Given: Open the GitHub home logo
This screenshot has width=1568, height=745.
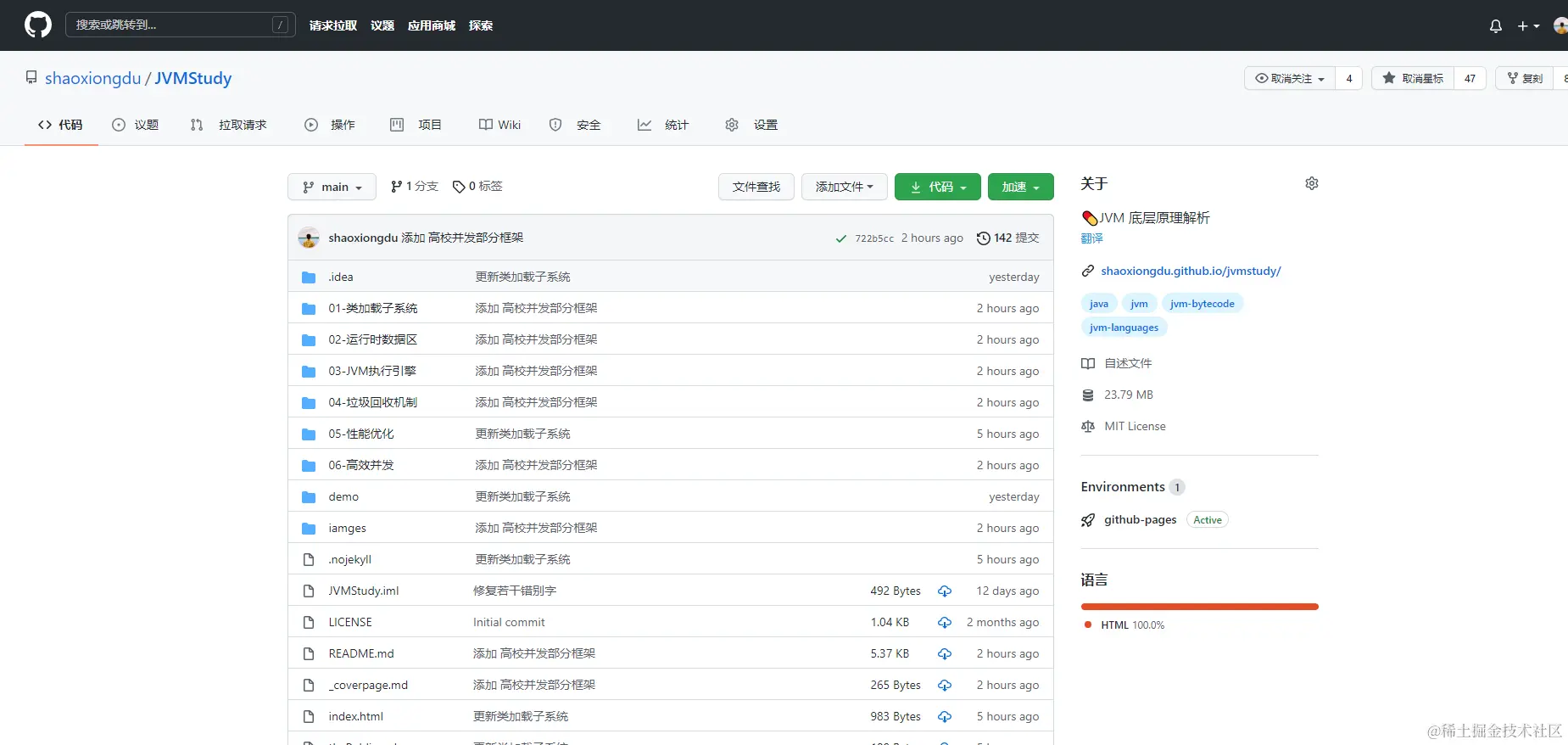Looking at the screenshot, I should [x=38, y=25].
